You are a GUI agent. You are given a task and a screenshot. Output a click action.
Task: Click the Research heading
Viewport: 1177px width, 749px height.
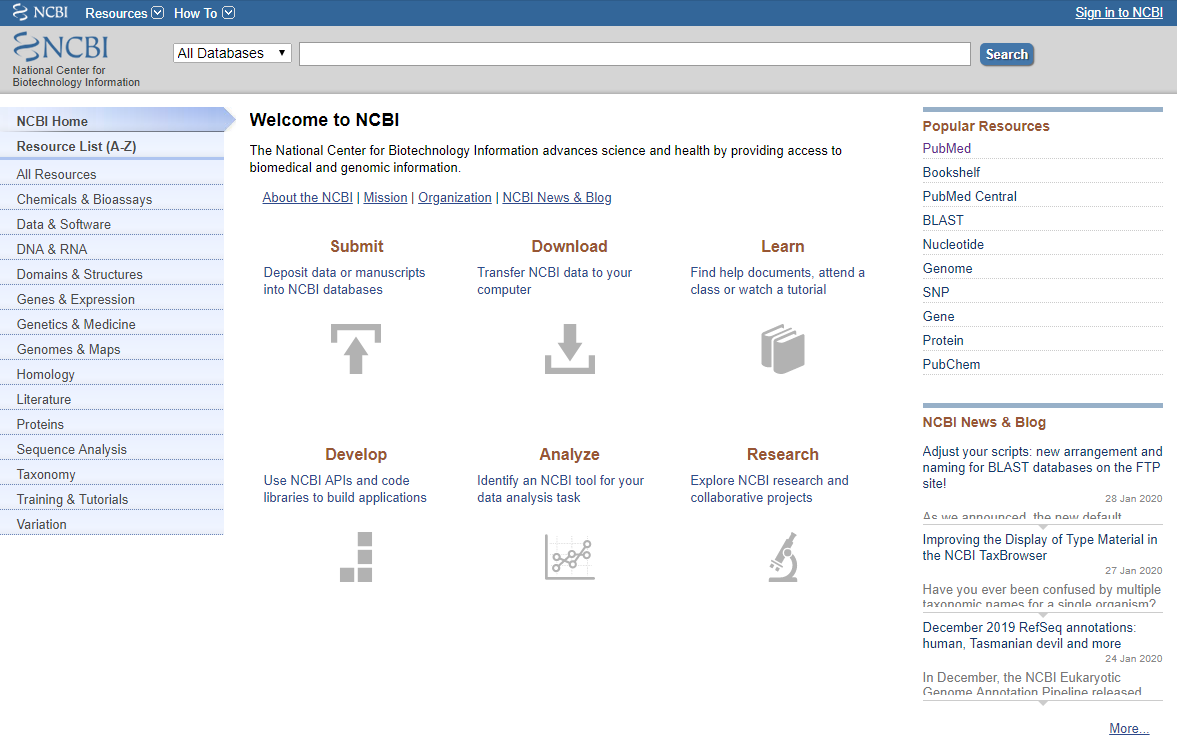(x=782, y=454)
